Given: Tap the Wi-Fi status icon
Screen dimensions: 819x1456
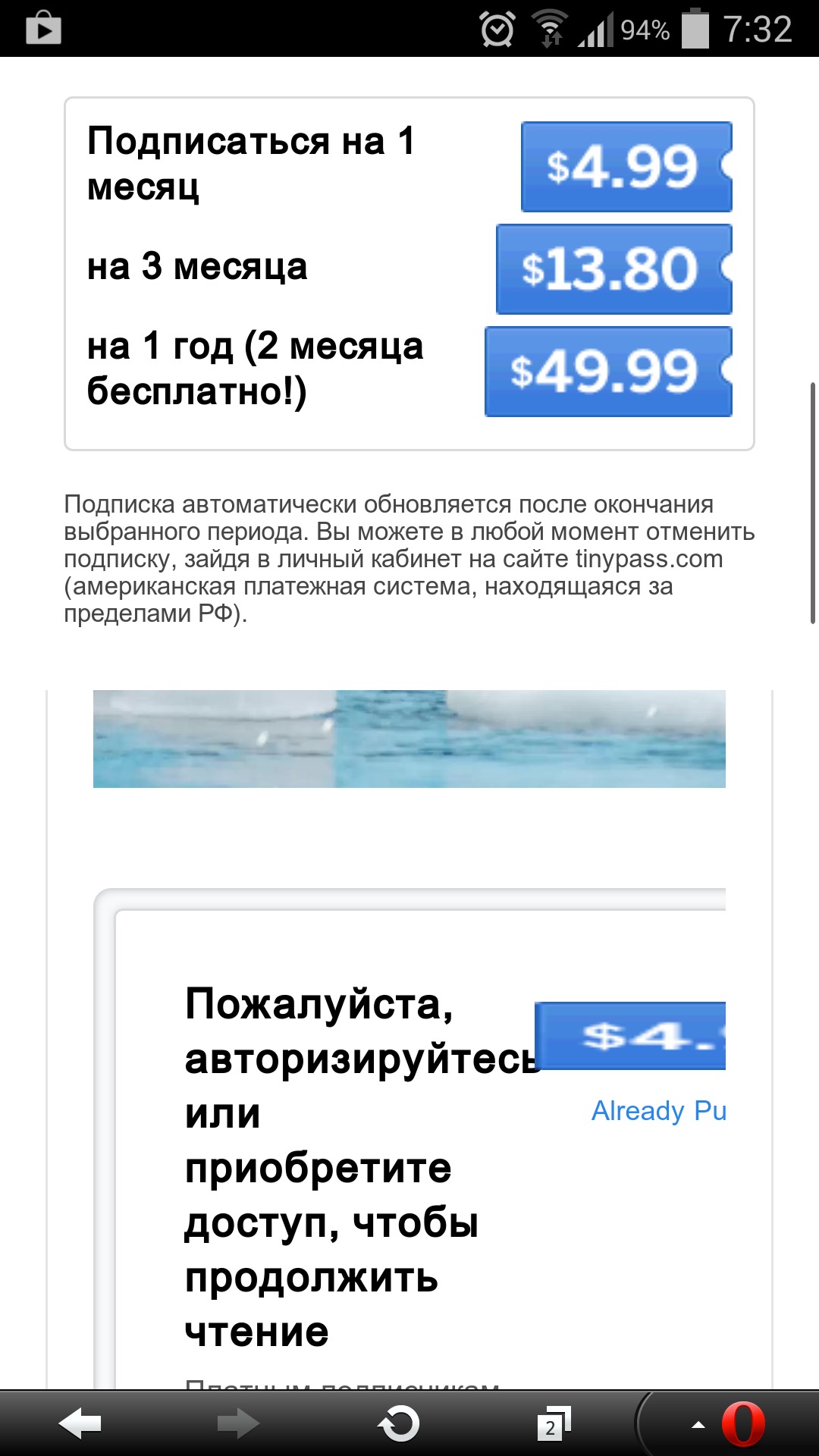Looking at the screenshot, I should pos(550,29).
